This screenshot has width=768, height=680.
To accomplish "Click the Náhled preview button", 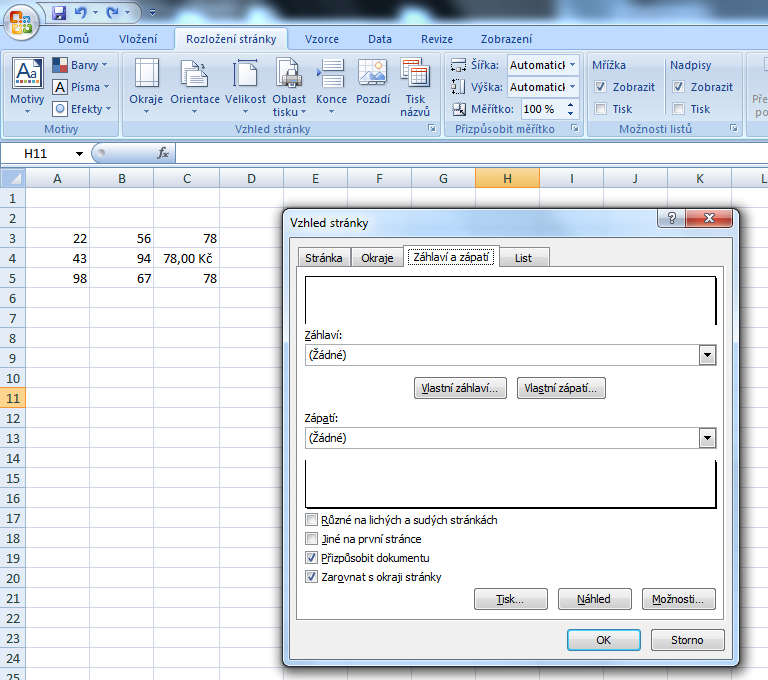I will point(594,599).
